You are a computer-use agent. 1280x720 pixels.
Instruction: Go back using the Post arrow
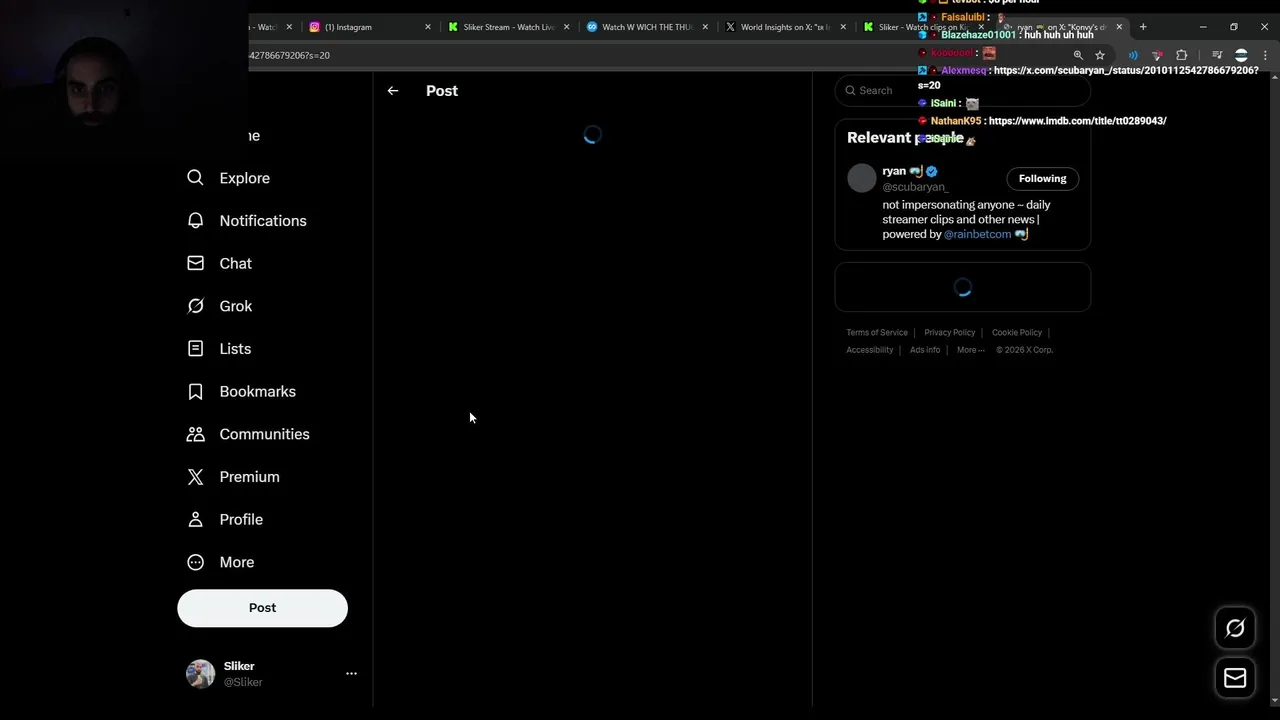393,91
